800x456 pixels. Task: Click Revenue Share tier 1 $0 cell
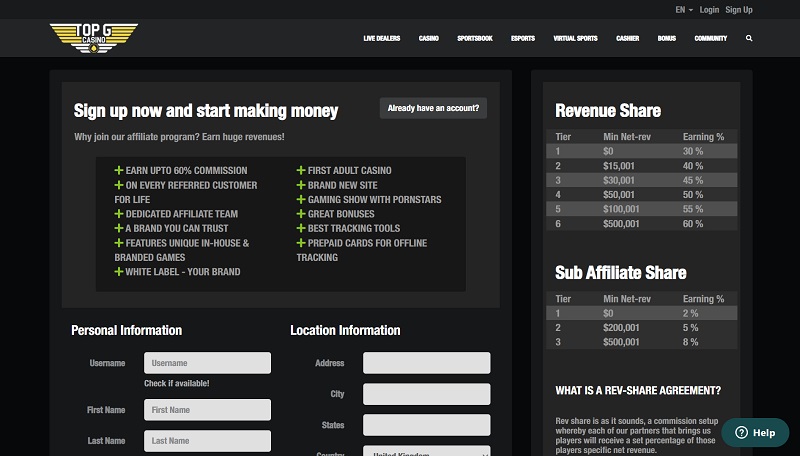608,151
